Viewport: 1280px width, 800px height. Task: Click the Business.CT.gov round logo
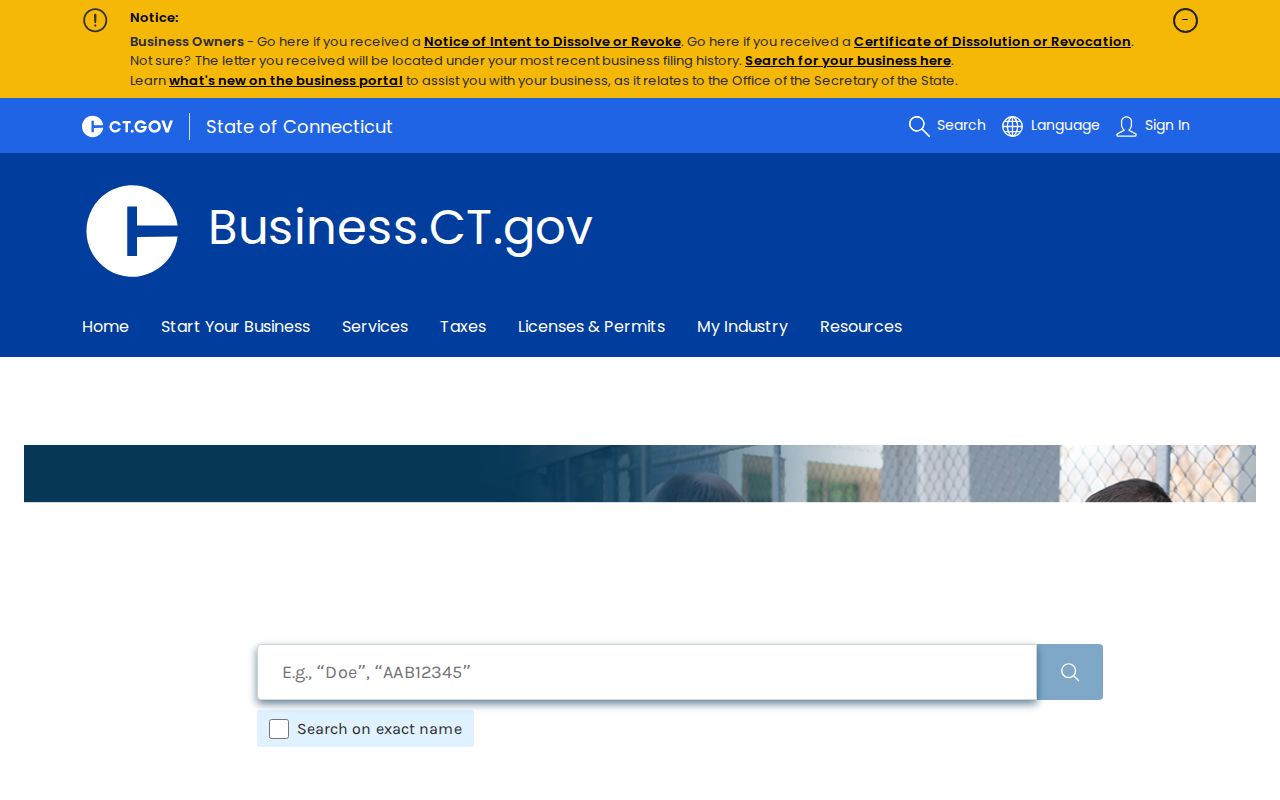click(x=132, y=230)
